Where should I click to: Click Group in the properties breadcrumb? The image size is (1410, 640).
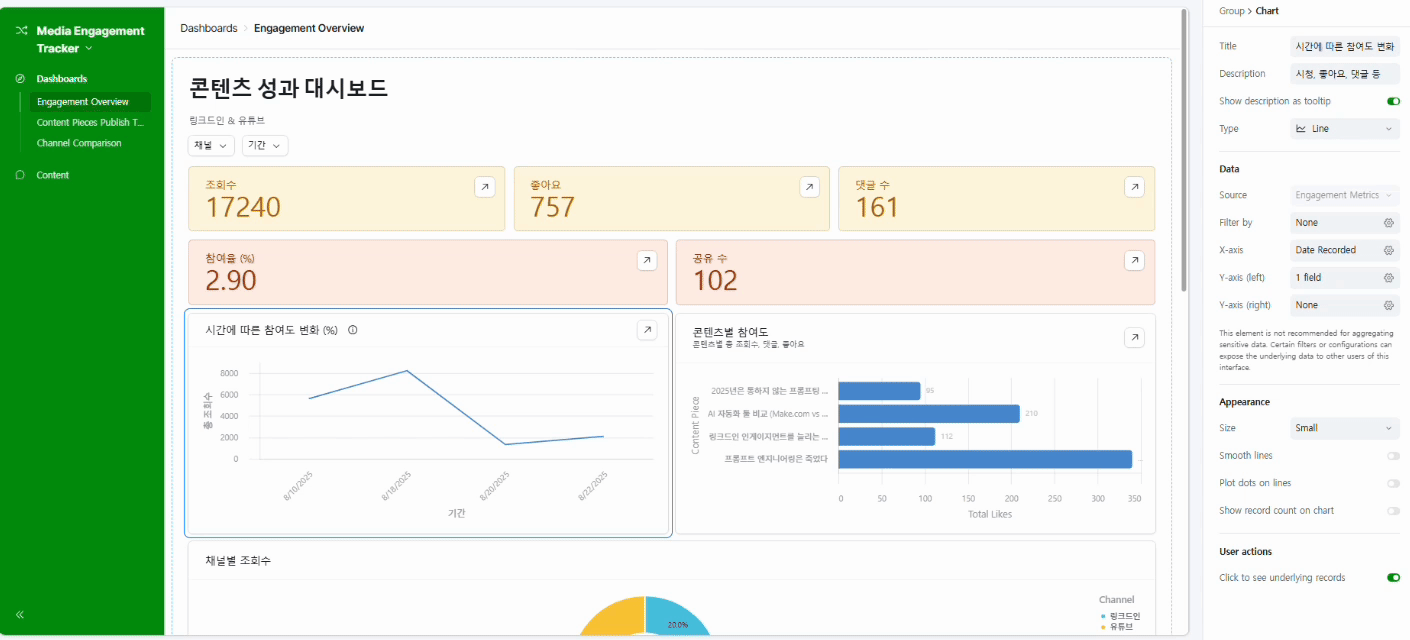[1231, 11]
